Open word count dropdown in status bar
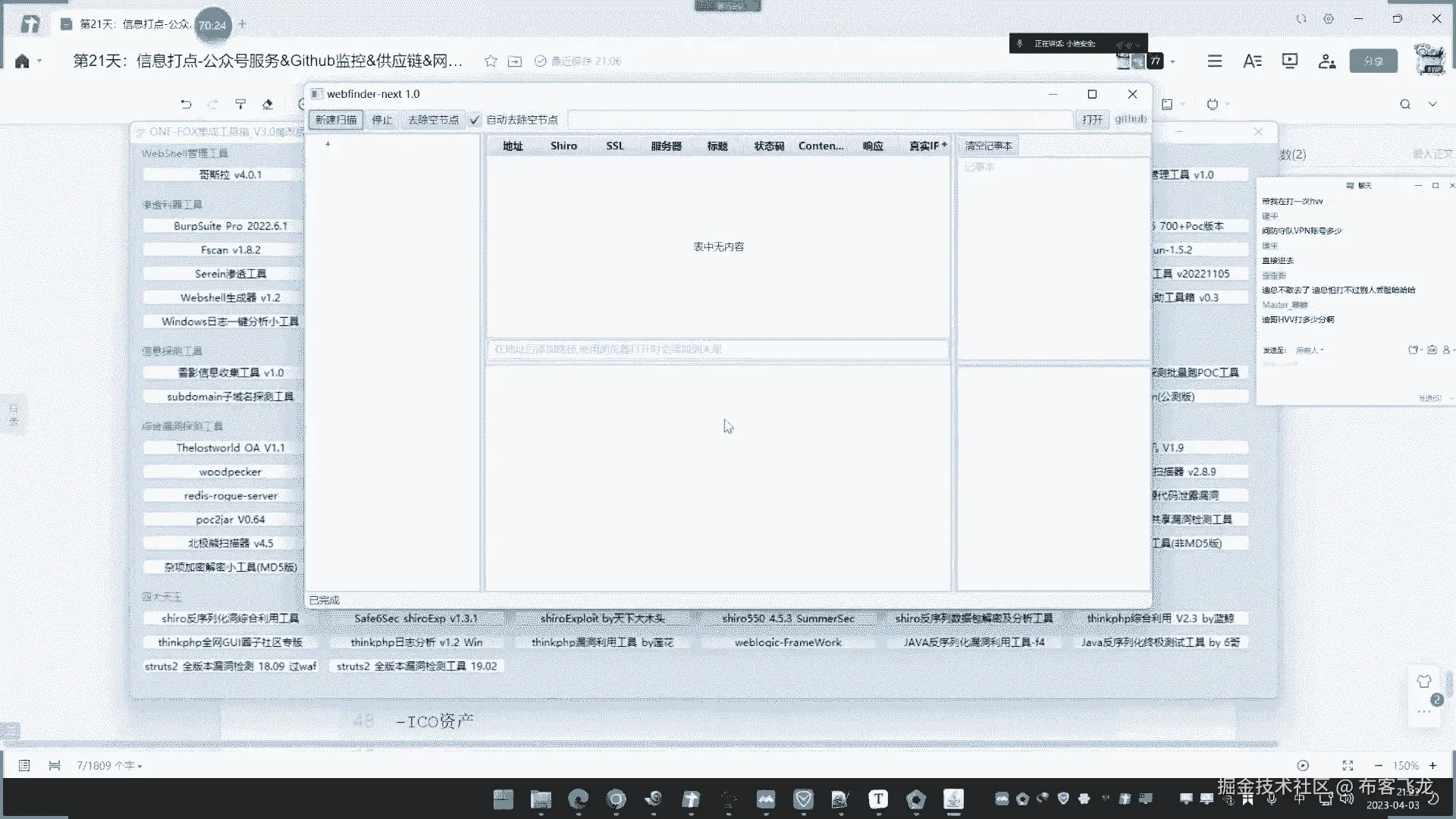 (x=110, y=766)
